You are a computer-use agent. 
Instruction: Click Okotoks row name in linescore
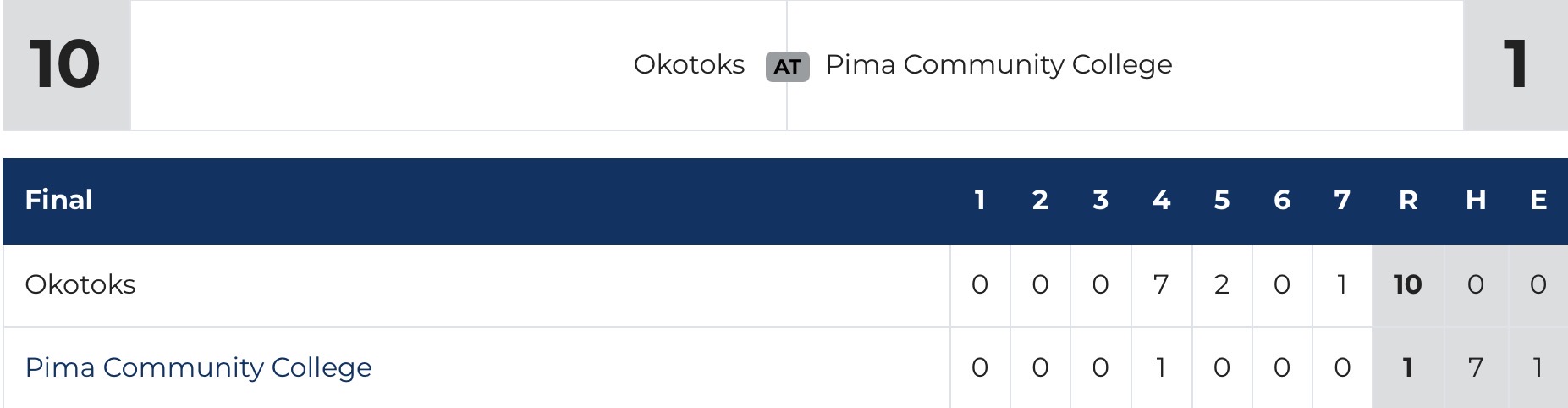coord(80,284)
